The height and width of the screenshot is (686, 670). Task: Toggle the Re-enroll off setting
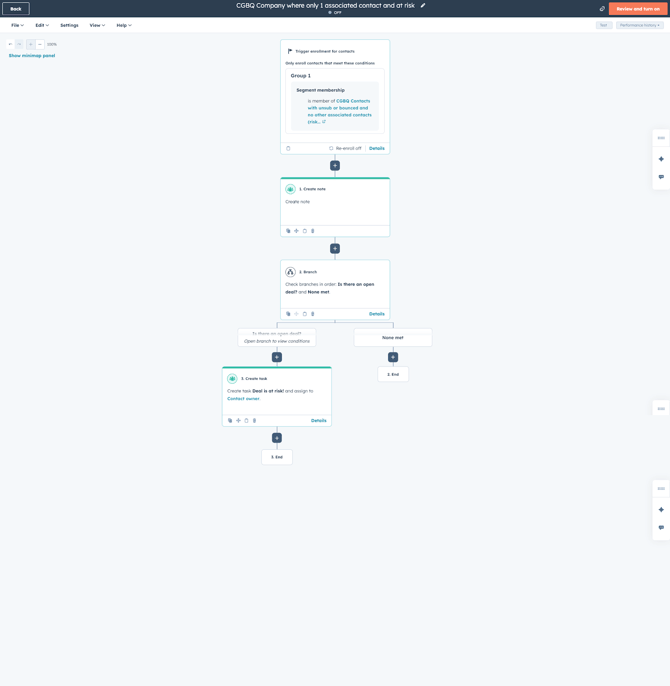tap(345, 148)
